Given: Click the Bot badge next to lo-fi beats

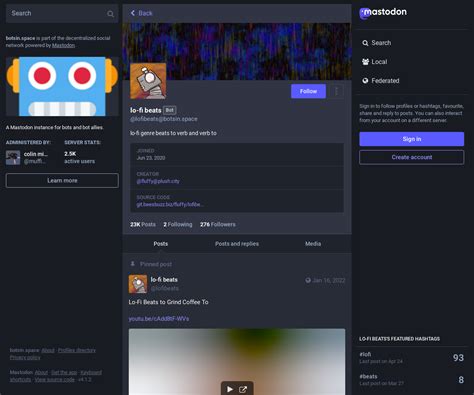Looking at the screenshot, I should [x=170, y=110].
